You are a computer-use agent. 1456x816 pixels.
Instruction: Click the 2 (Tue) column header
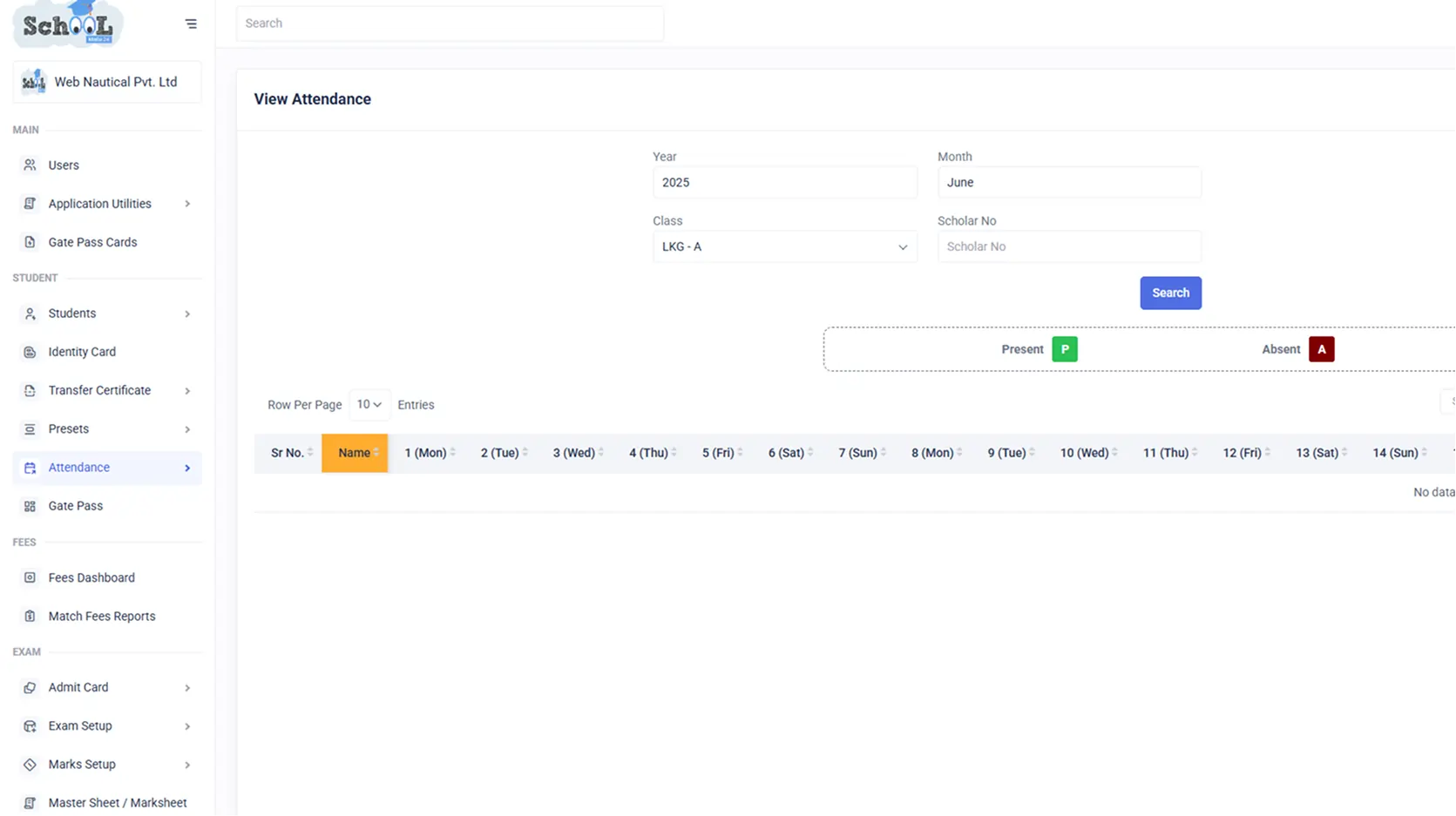coord(504,453)
